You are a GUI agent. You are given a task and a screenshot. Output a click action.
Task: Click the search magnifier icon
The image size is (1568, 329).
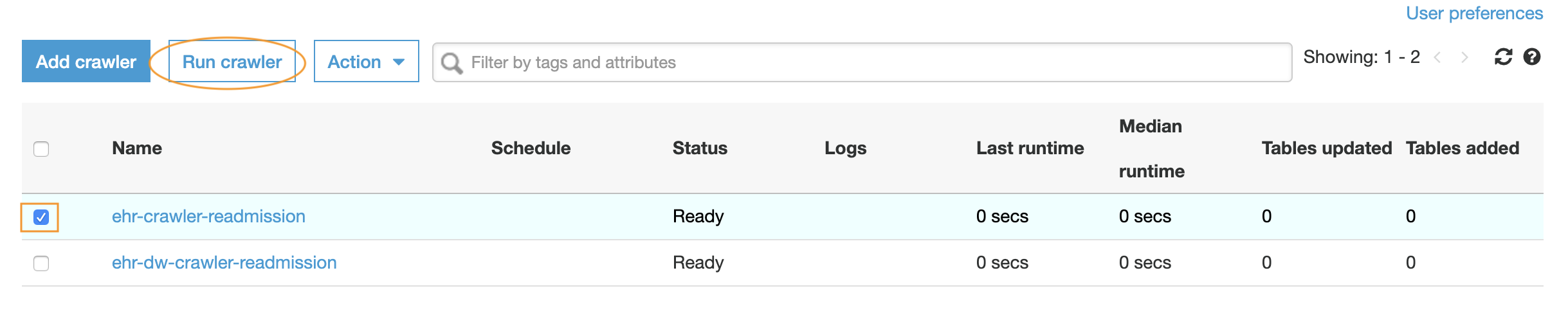pyautogui.click(x=451, y=63)
